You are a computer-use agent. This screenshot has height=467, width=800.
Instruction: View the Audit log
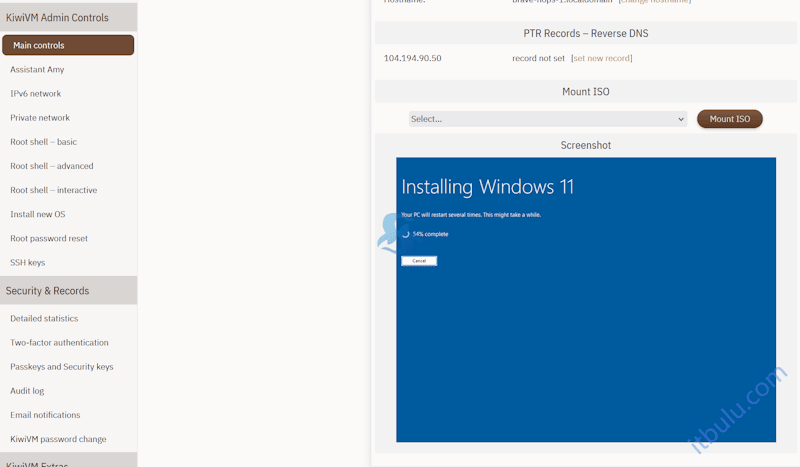pos(27,391)
